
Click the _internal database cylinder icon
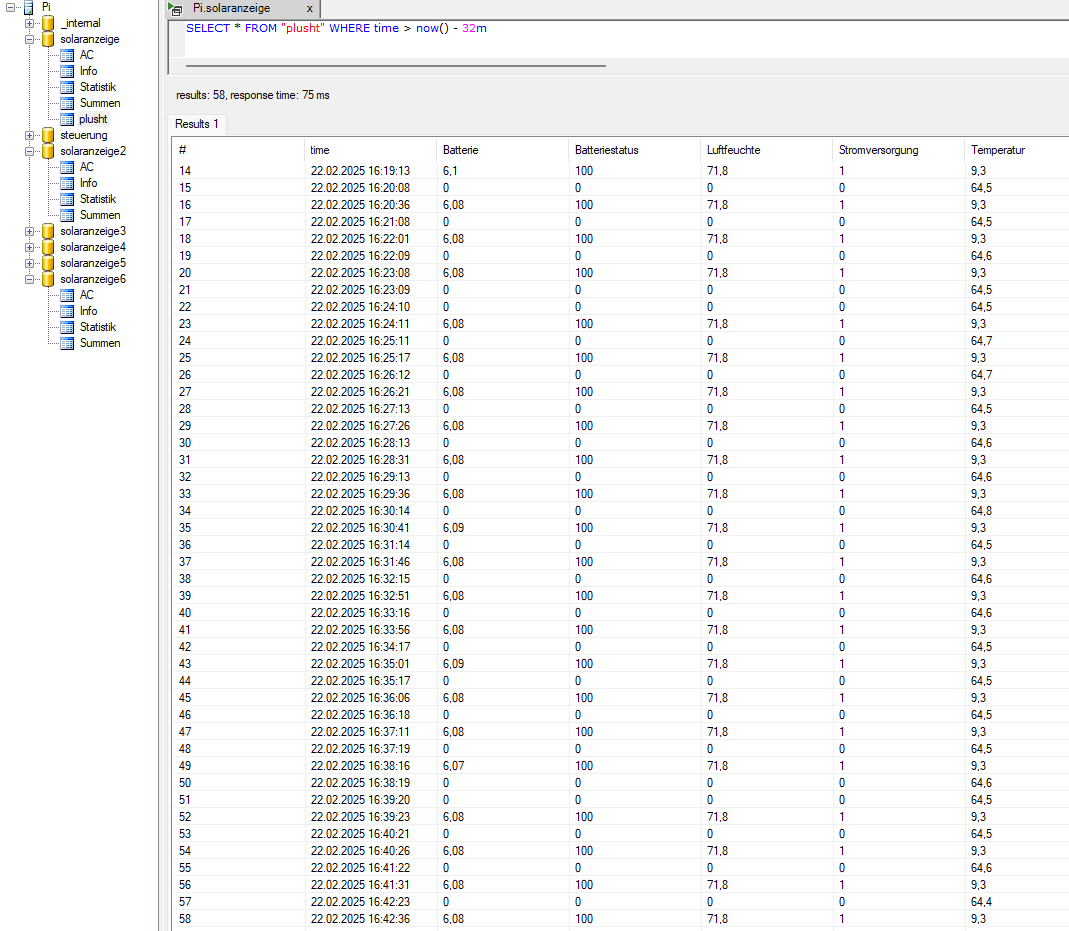[x=47, y=23]
